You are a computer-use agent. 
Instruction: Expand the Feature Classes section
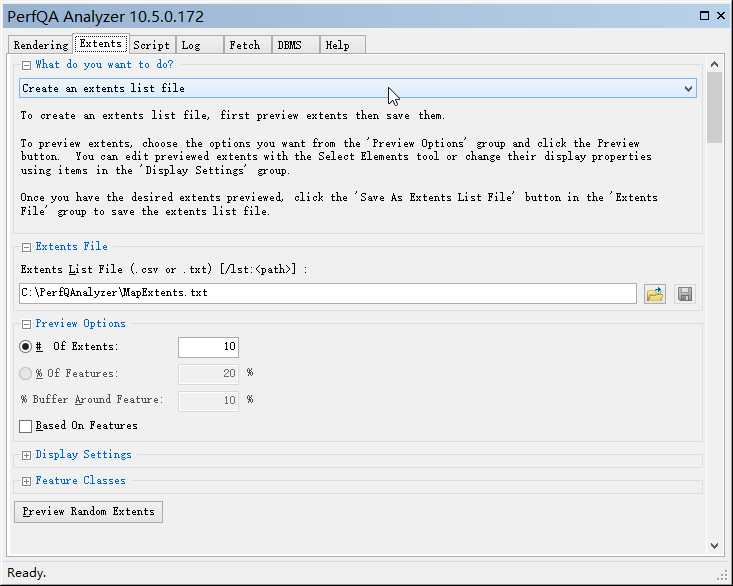pyautogui.click(x=27, y=481)
